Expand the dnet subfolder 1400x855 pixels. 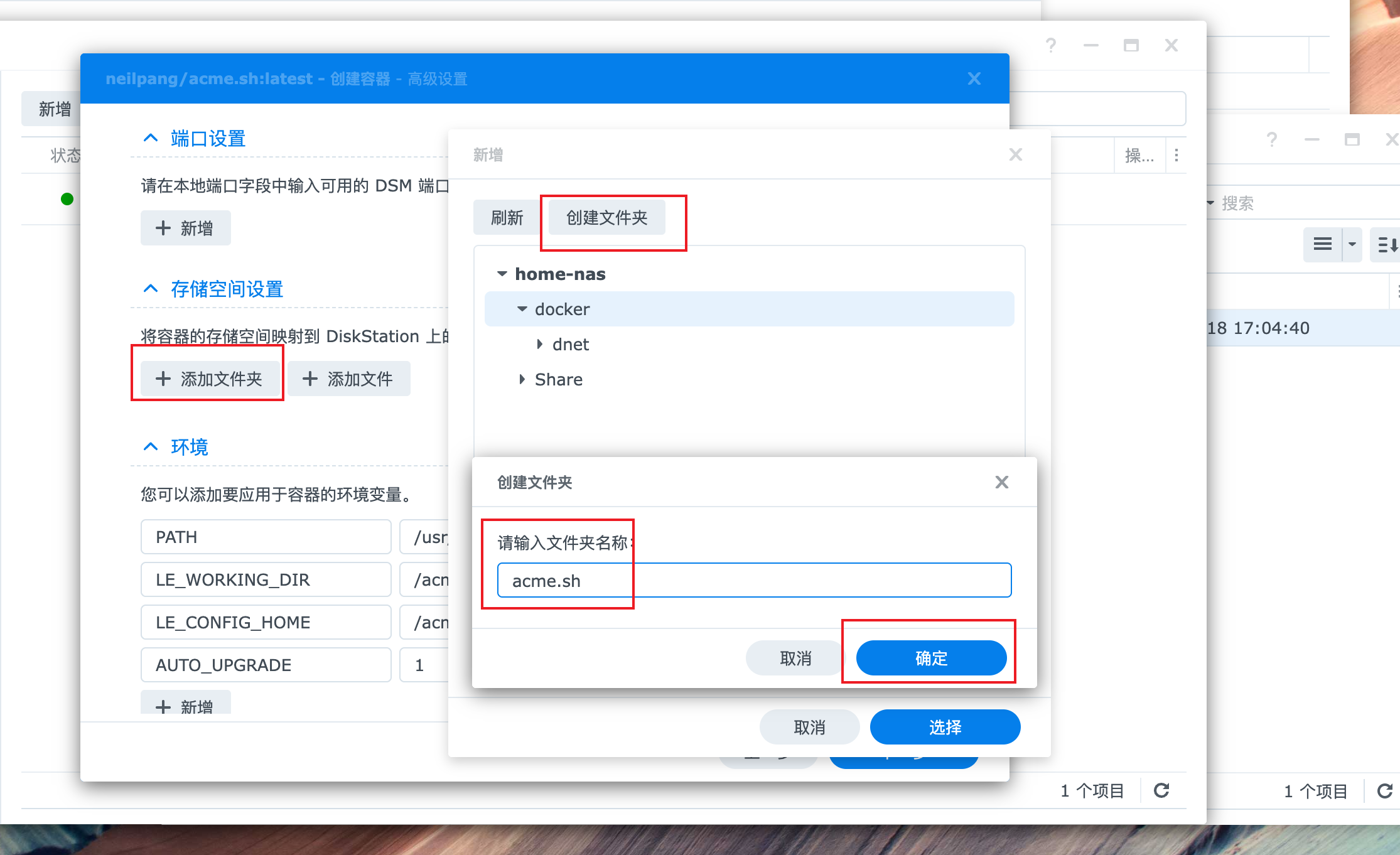[x=539, y=344]
